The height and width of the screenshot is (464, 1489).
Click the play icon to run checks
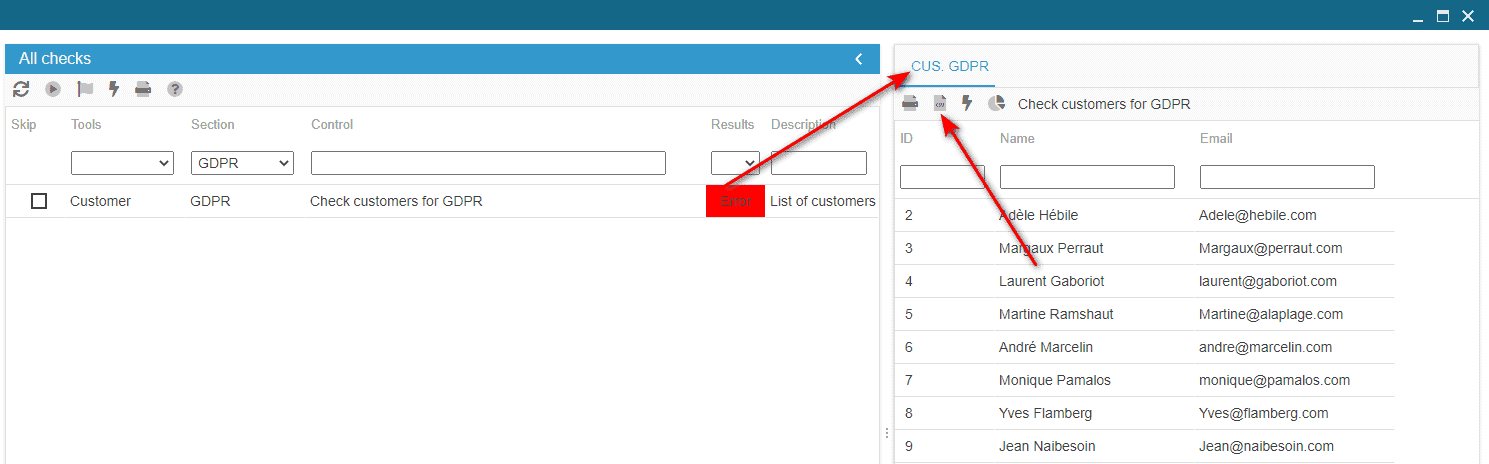point(53,89)
